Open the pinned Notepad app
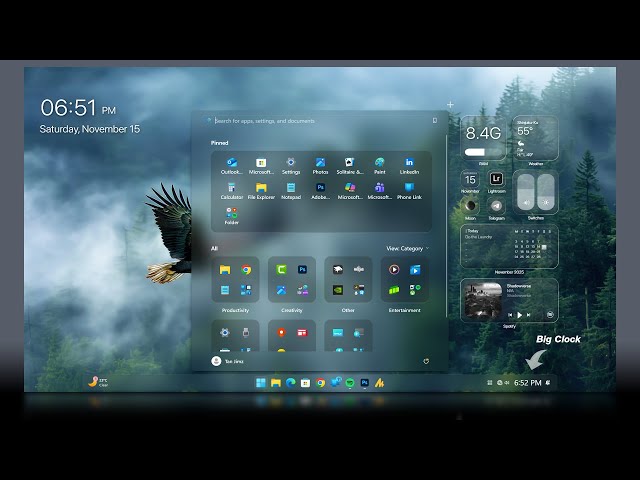The height and width of the screenshot is (480, 640). click(x=291, y=191)
